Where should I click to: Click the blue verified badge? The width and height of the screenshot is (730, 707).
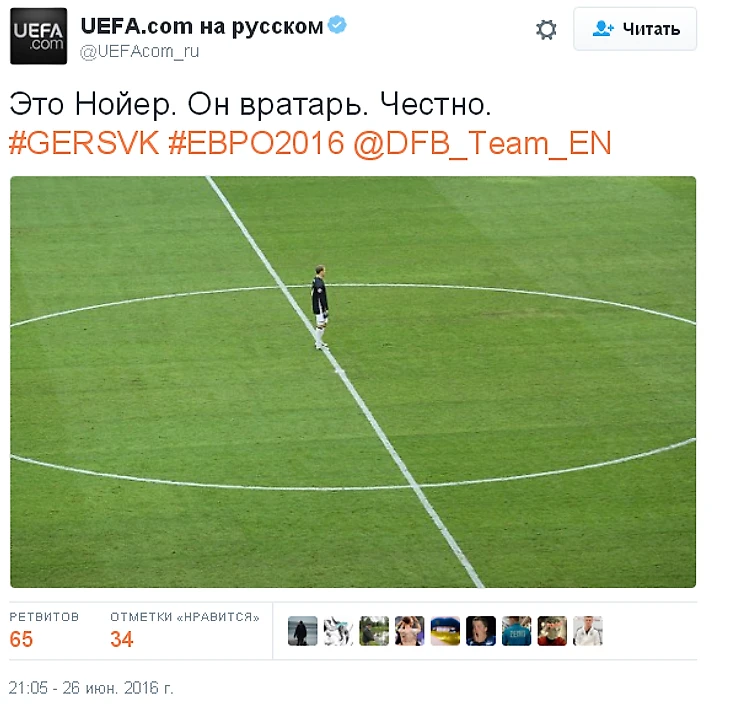[x=337, y=25]
